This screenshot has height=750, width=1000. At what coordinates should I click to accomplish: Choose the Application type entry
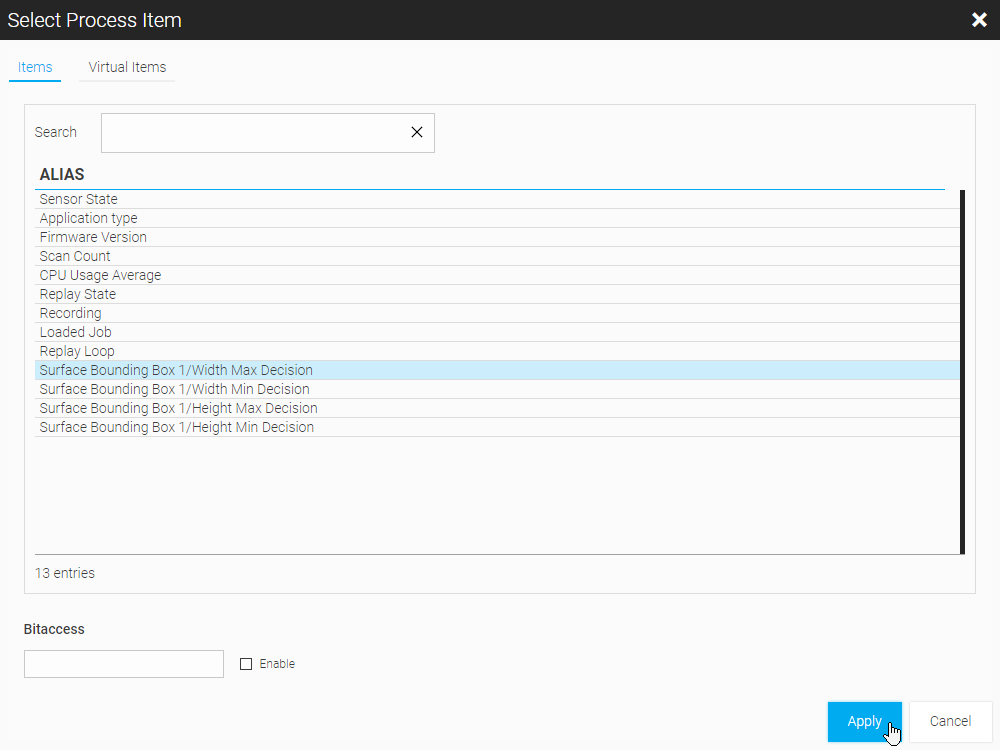89,218
